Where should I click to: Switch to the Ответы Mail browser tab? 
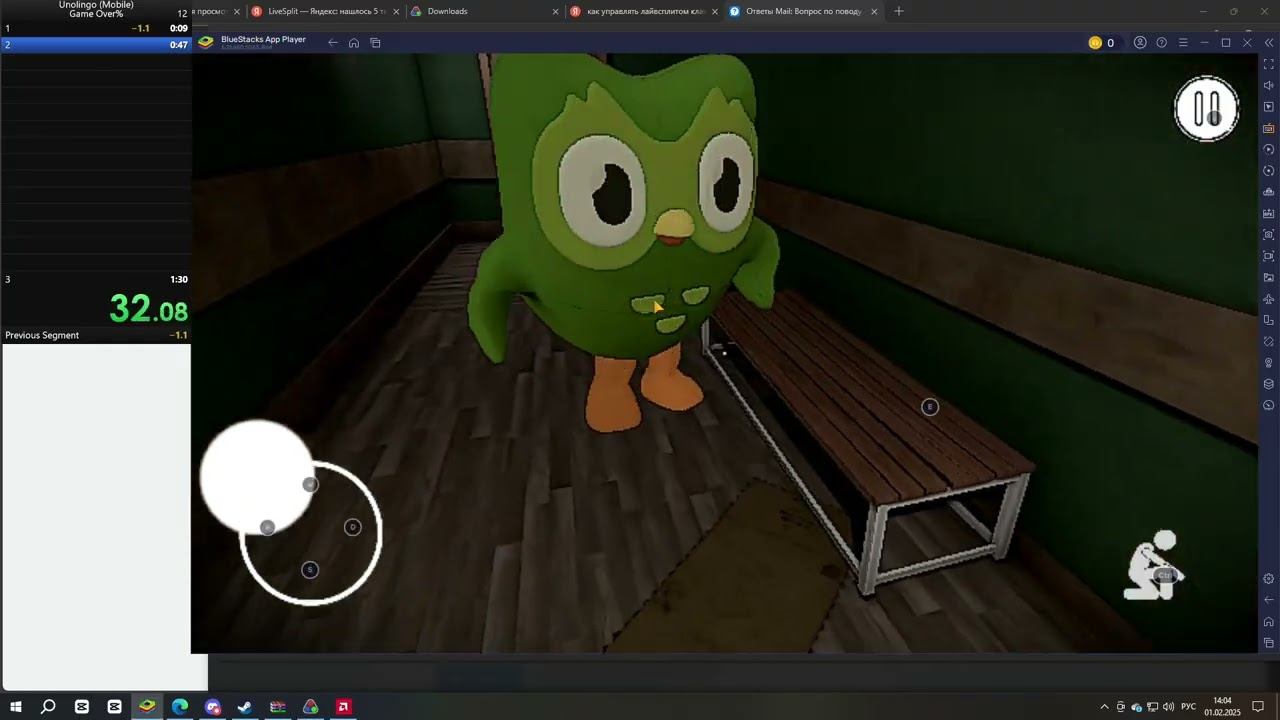pos(803,12)
